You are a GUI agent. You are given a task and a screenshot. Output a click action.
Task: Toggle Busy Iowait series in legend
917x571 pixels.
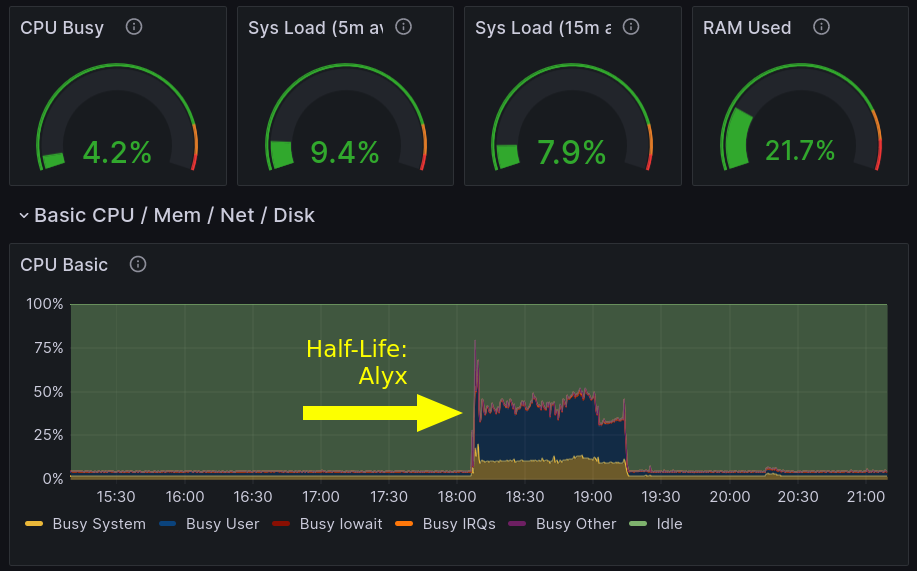pyautogui.click(x=340, y=523)
